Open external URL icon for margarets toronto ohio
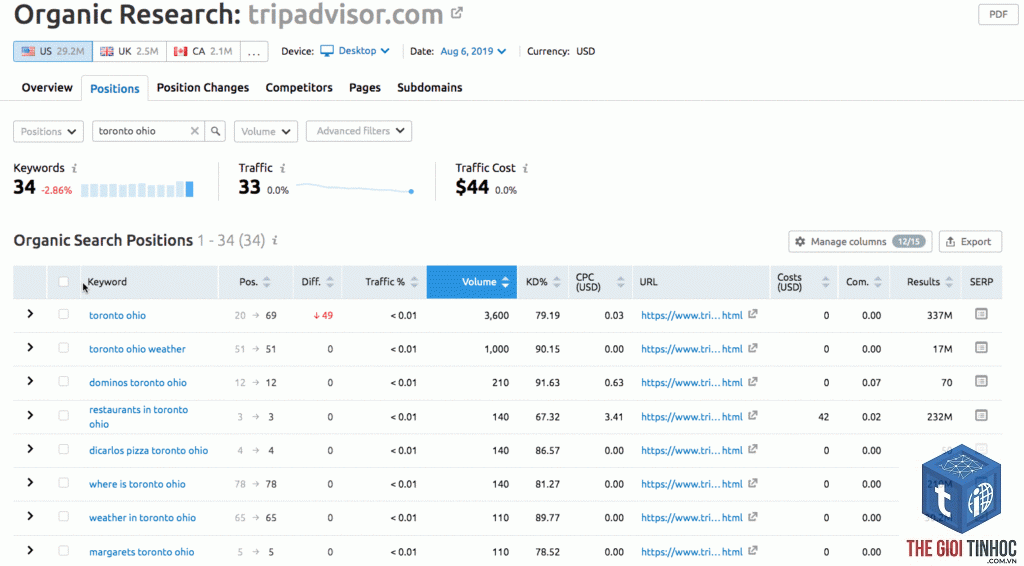The width and height of the screenshot is (1024, 566). 753,550
